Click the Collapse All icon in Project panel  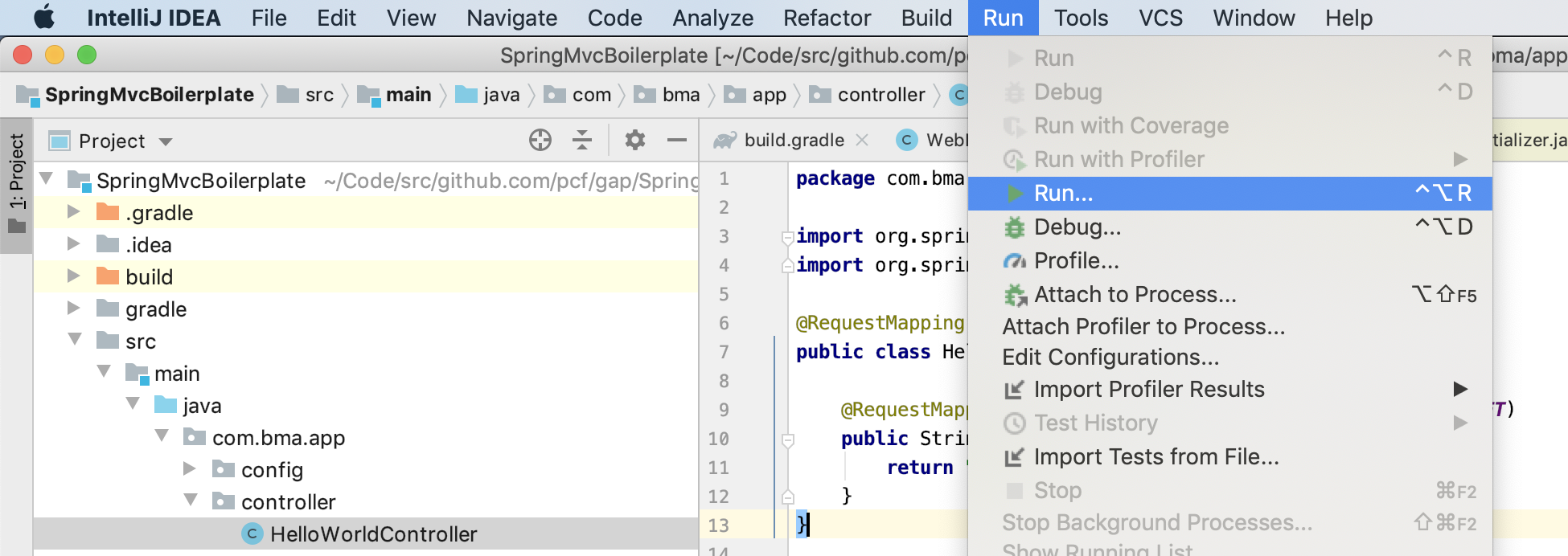point(582,141)
